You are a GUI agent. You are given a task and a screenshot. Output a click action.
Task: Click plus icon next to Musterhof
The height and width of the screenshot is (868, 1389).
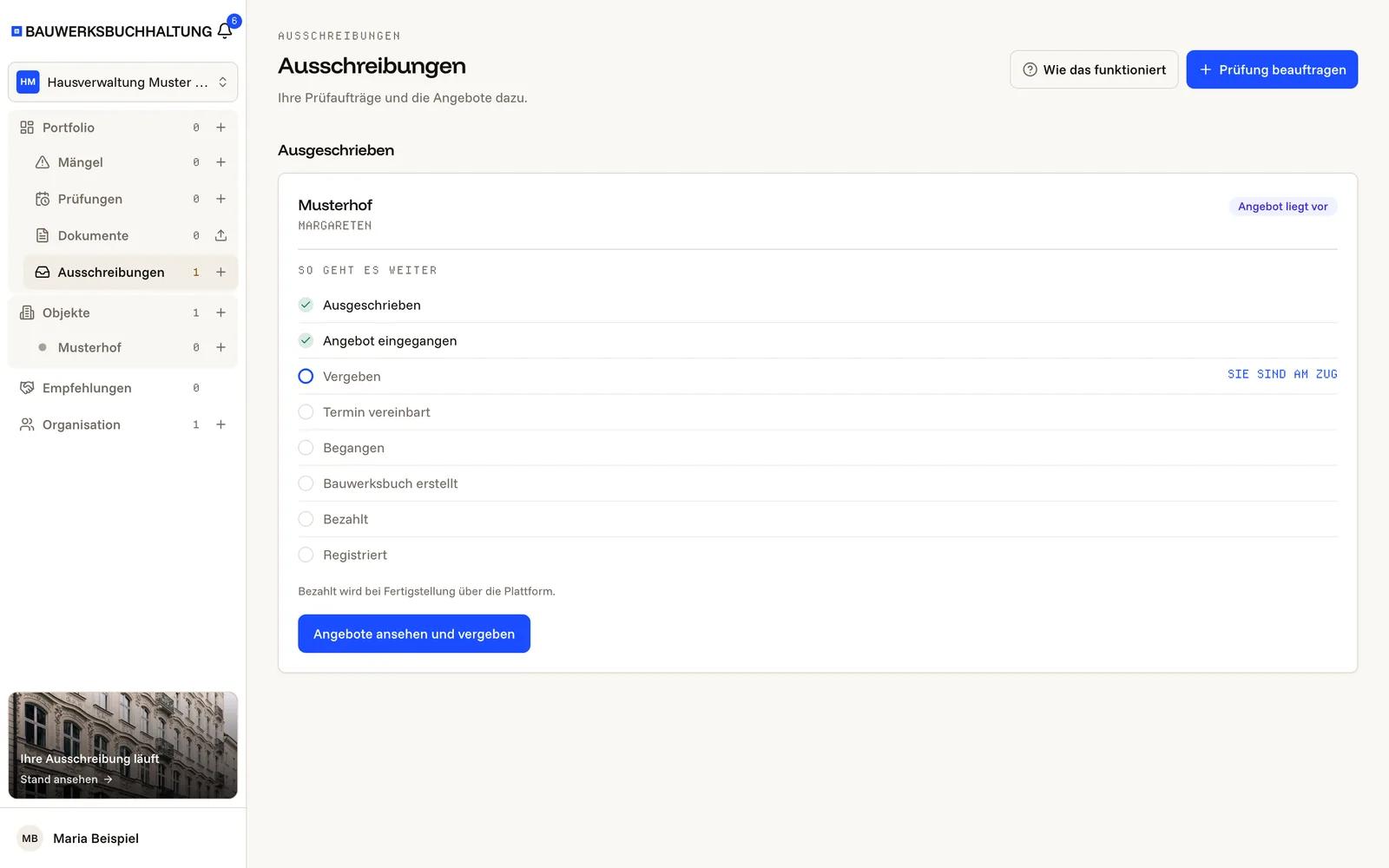pos(221,347)
